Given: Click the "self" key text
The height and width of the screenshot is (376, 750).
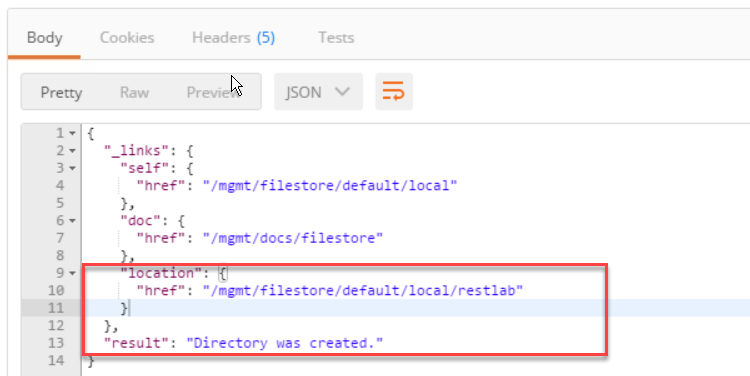Looking at the screenshot, I should (x=144, y=168).
